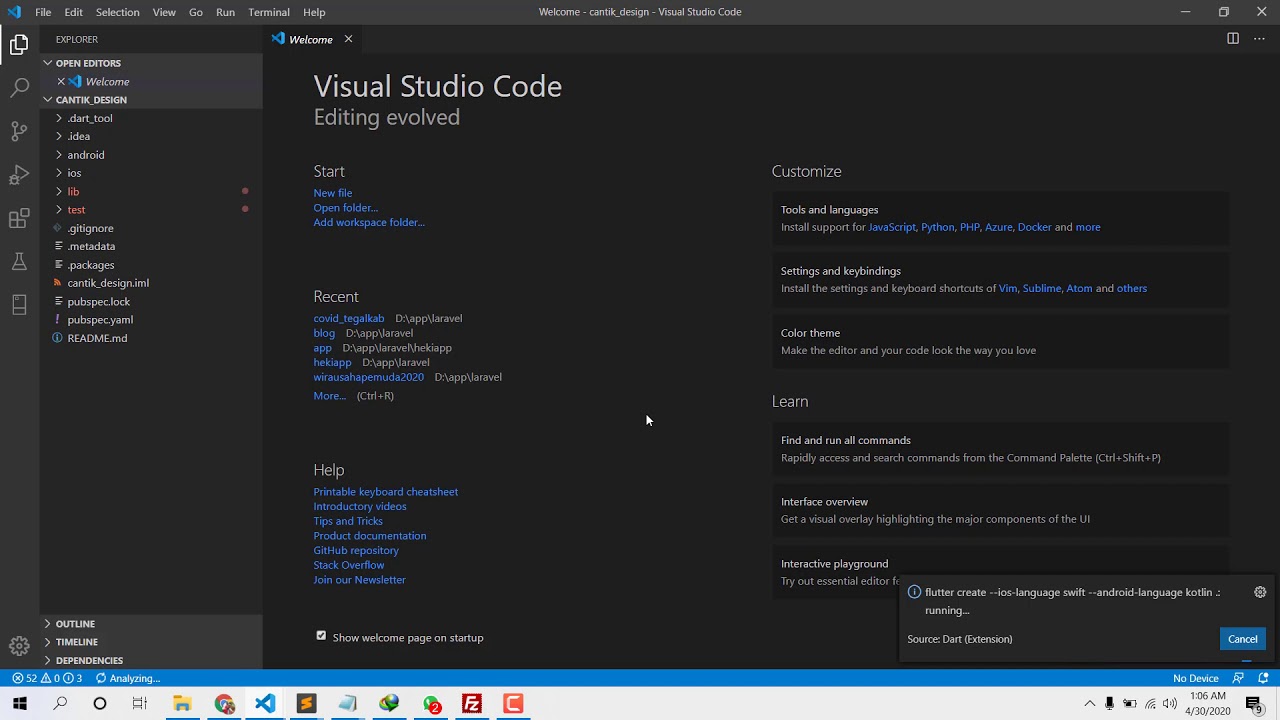Click No Device in status bar
The height and width of the screenshot is (720, 1280).
pos(1195,678)
